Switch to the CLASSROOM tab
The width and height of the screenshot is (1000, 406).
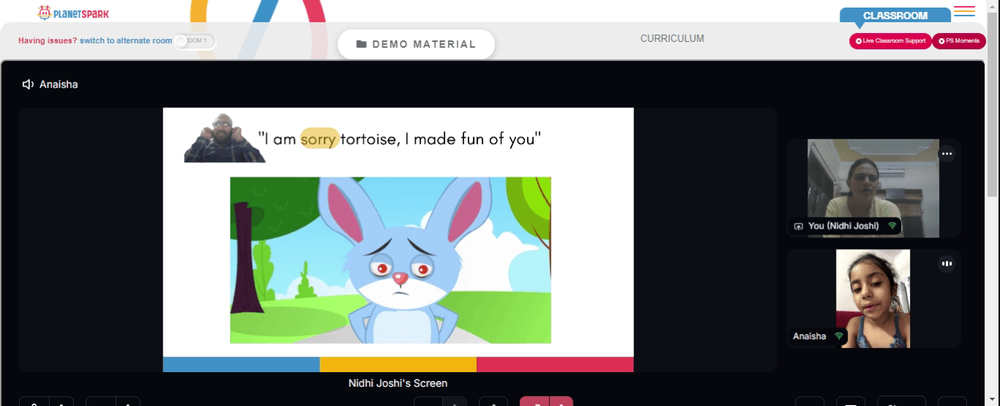895,16
